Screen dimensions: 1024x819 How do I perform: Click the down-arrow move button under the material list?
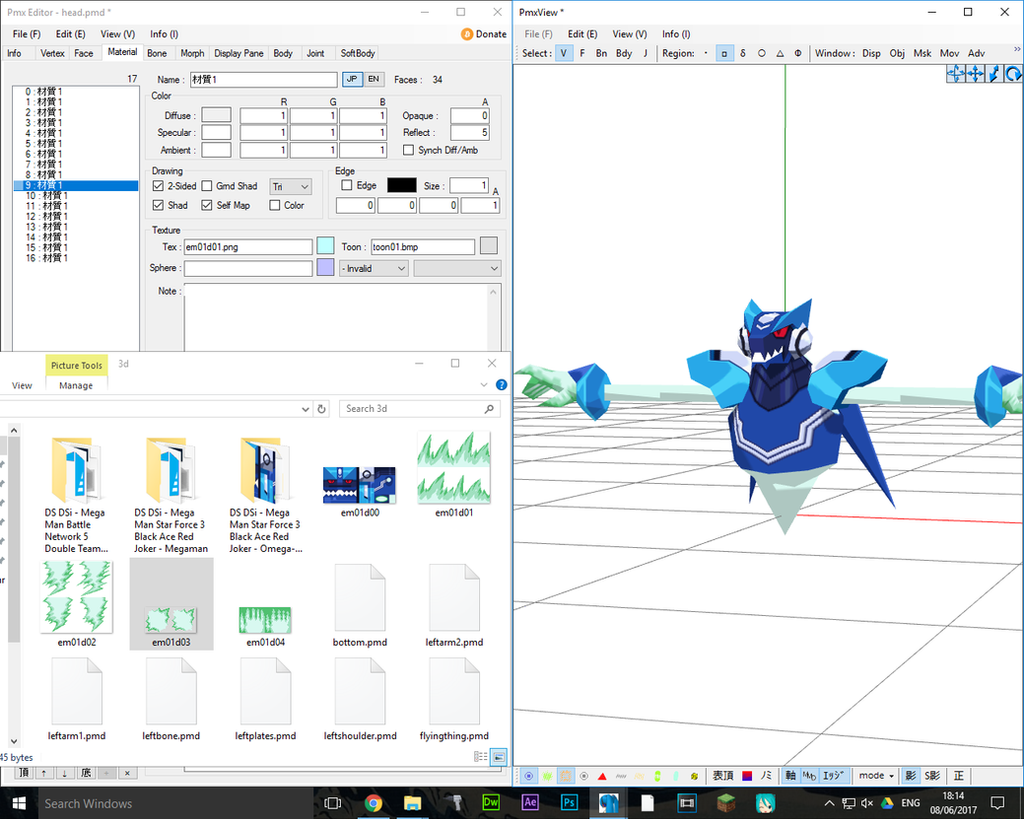[65, 773]
